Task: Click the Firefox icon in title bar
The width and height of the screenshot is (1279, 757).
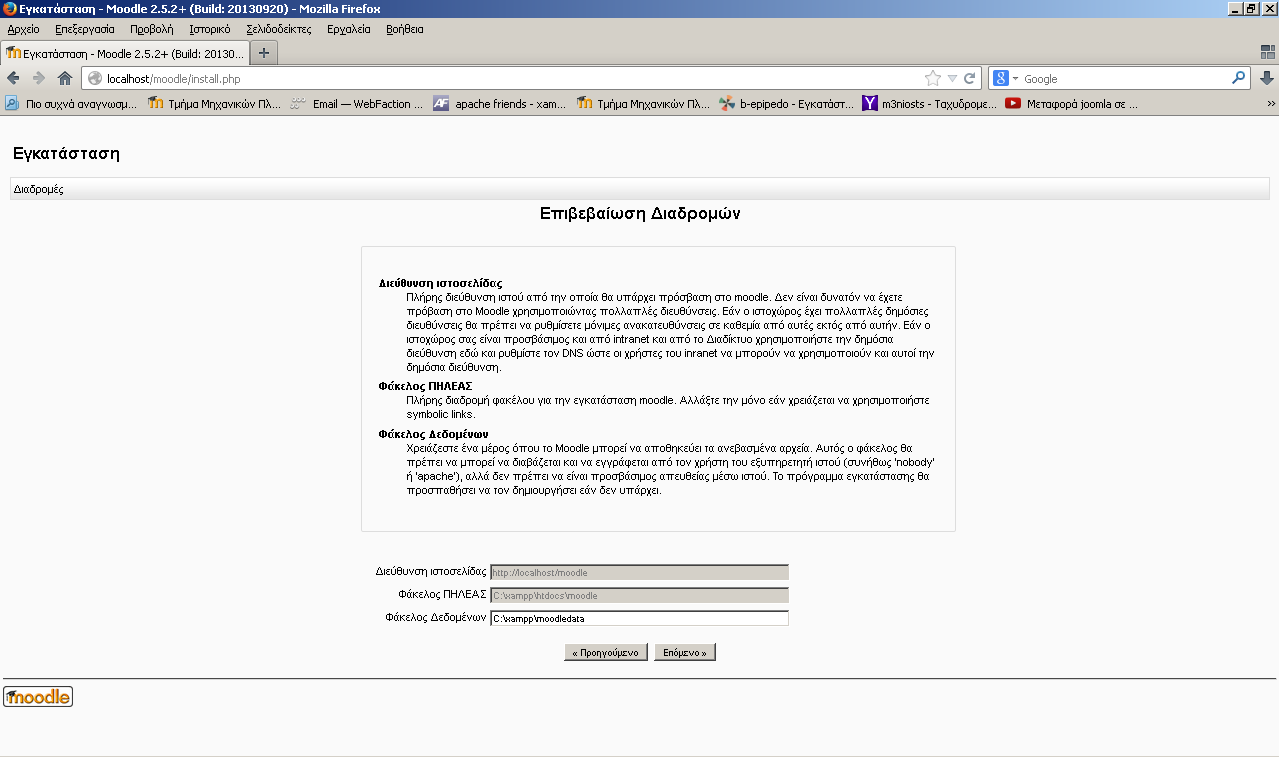Action: coord(10,8)
